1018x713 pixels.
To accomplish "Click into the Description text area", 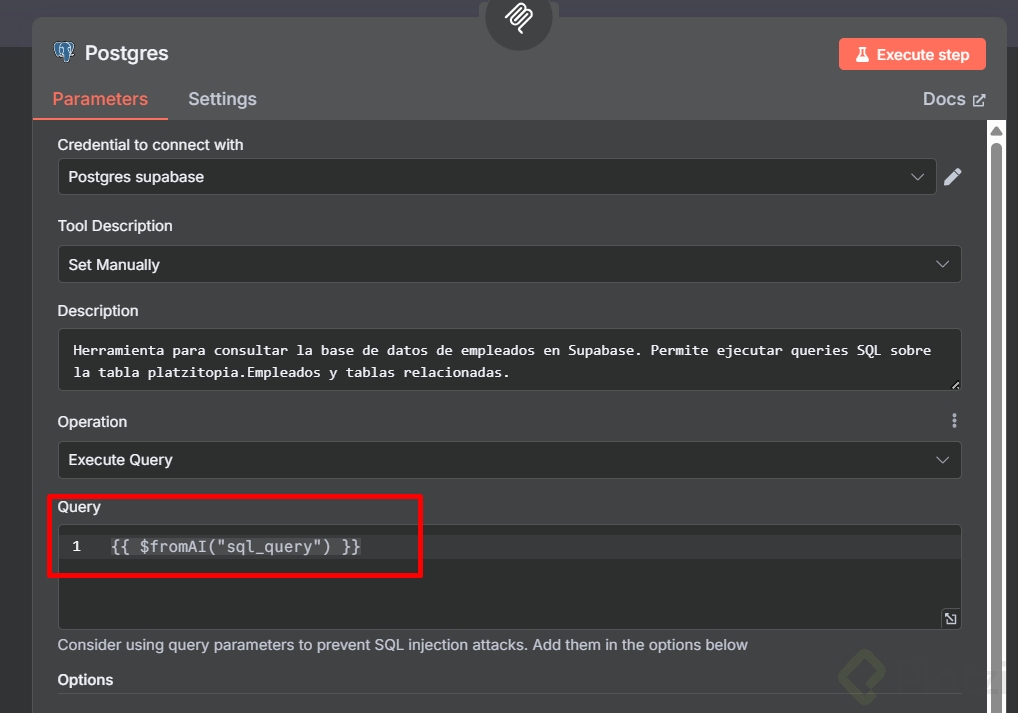I will [x=510, y=360].
